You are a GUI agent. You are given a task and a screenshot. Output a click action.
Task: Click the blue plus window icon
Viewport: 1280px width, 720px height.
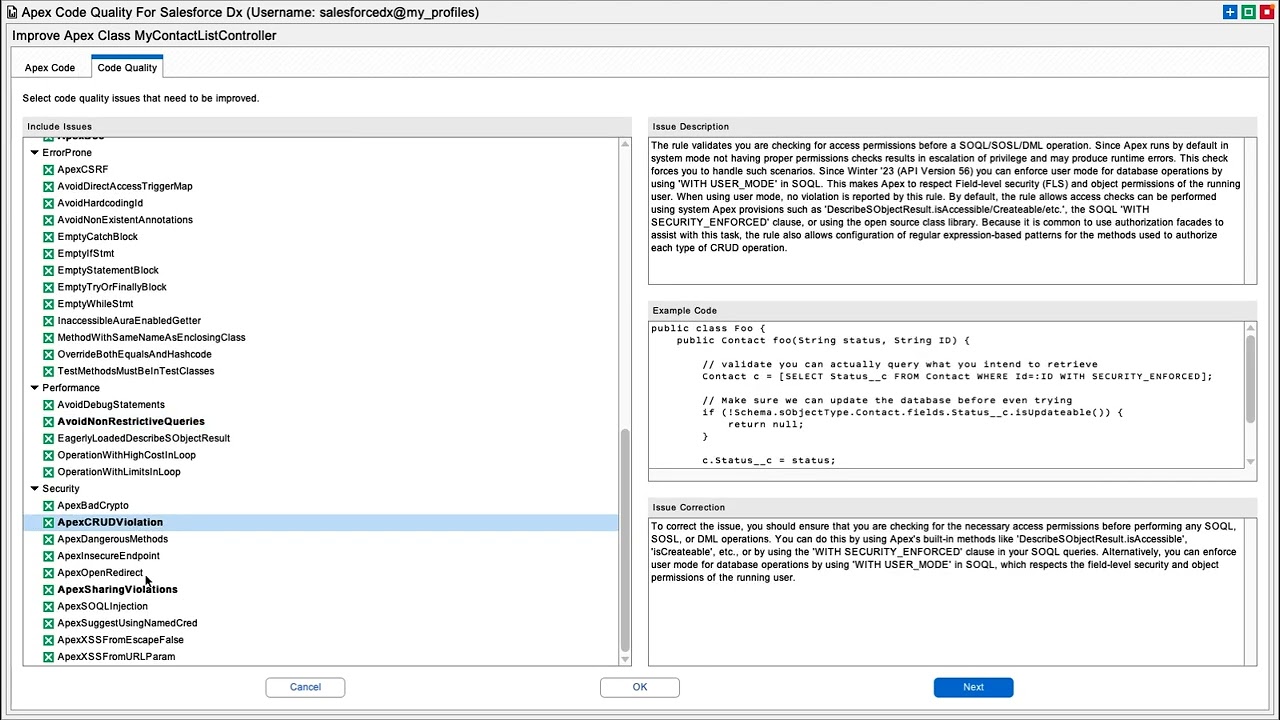[1230, 12]
